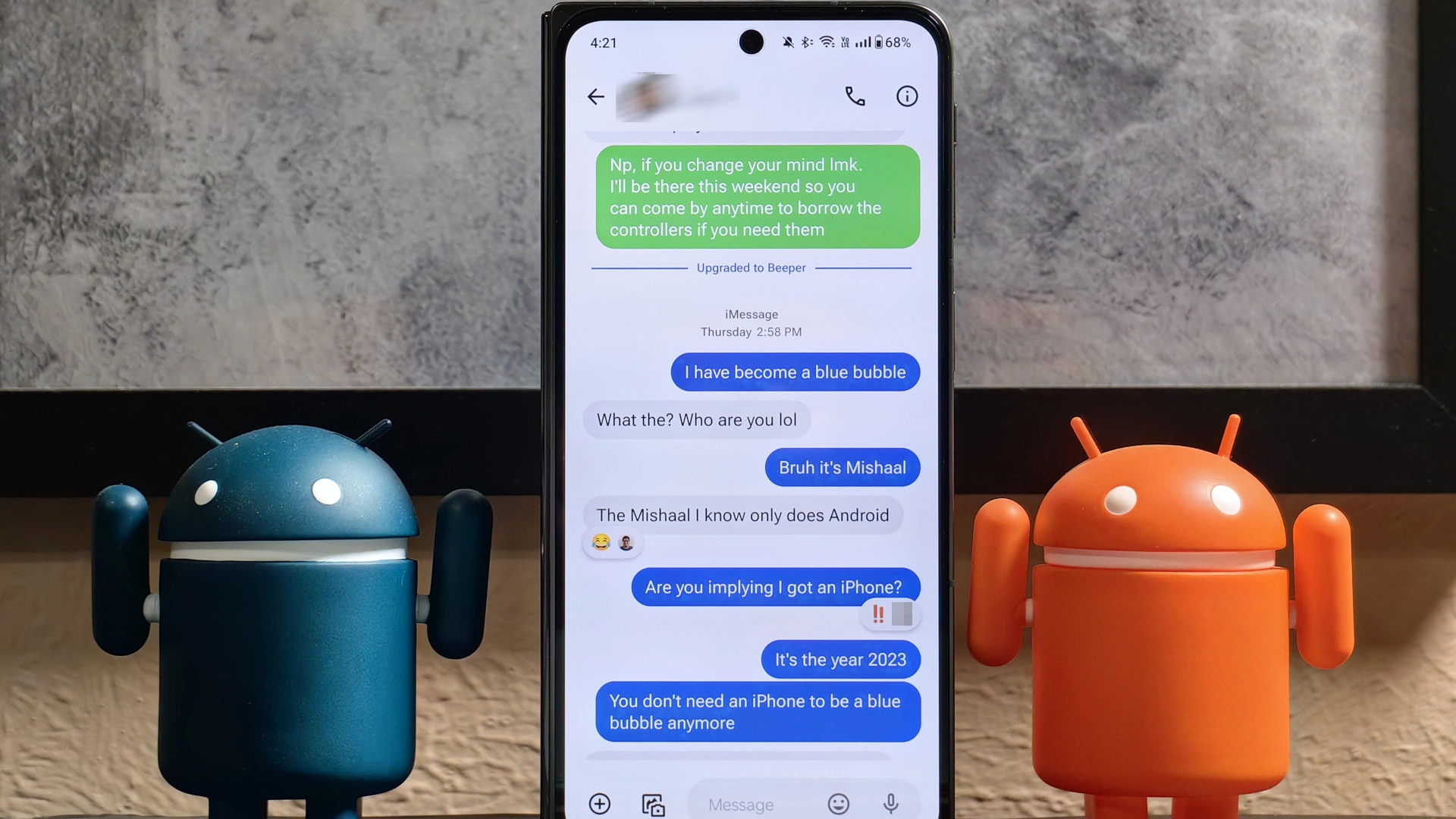This screenshot has width=1456, height=819.
Task: Tap the message input field
Action: click(742, 804)
